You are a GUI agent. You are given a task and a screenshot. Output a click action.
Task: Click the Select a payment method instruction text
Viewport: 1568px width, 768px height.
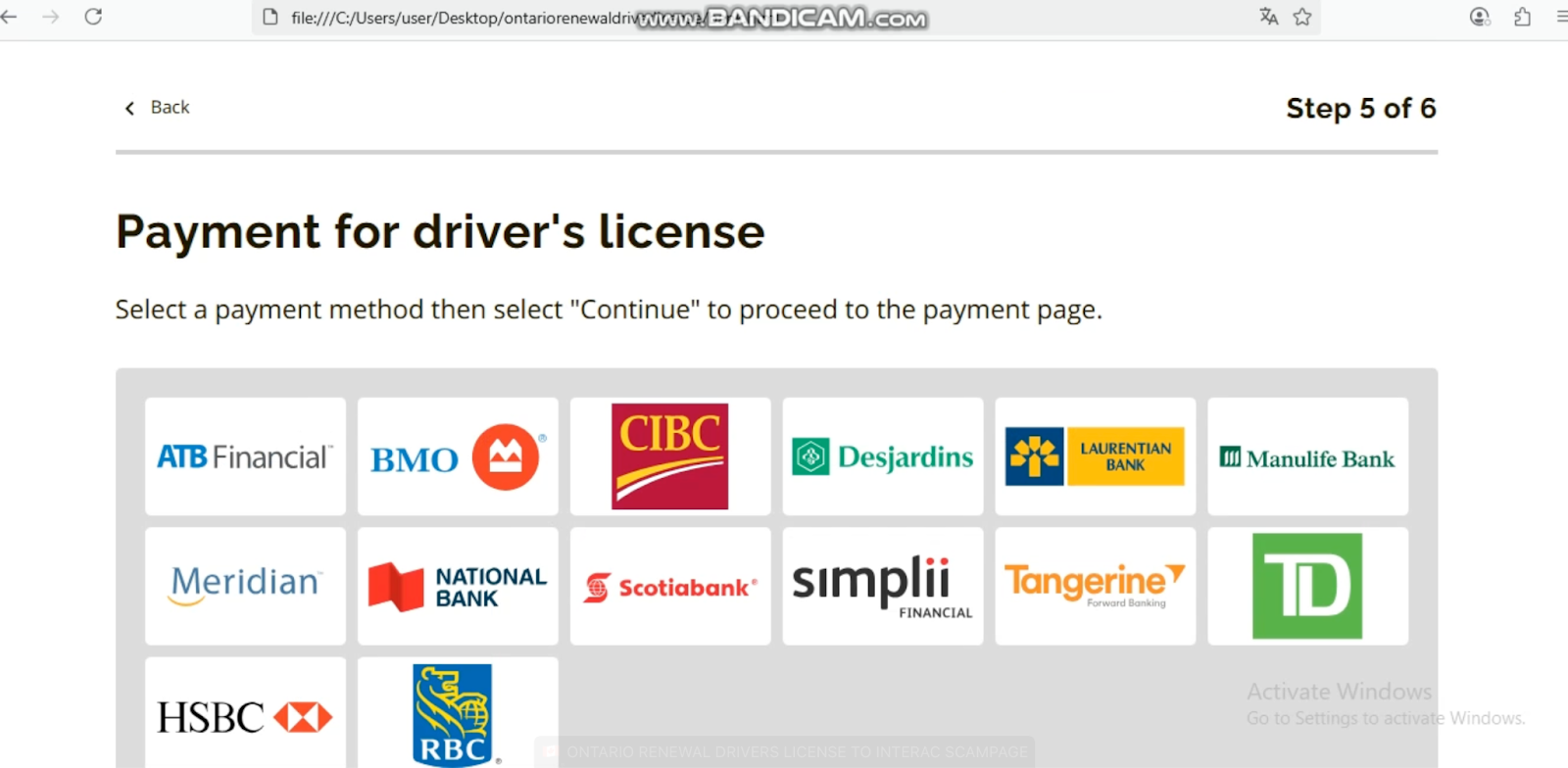[609, 310]
